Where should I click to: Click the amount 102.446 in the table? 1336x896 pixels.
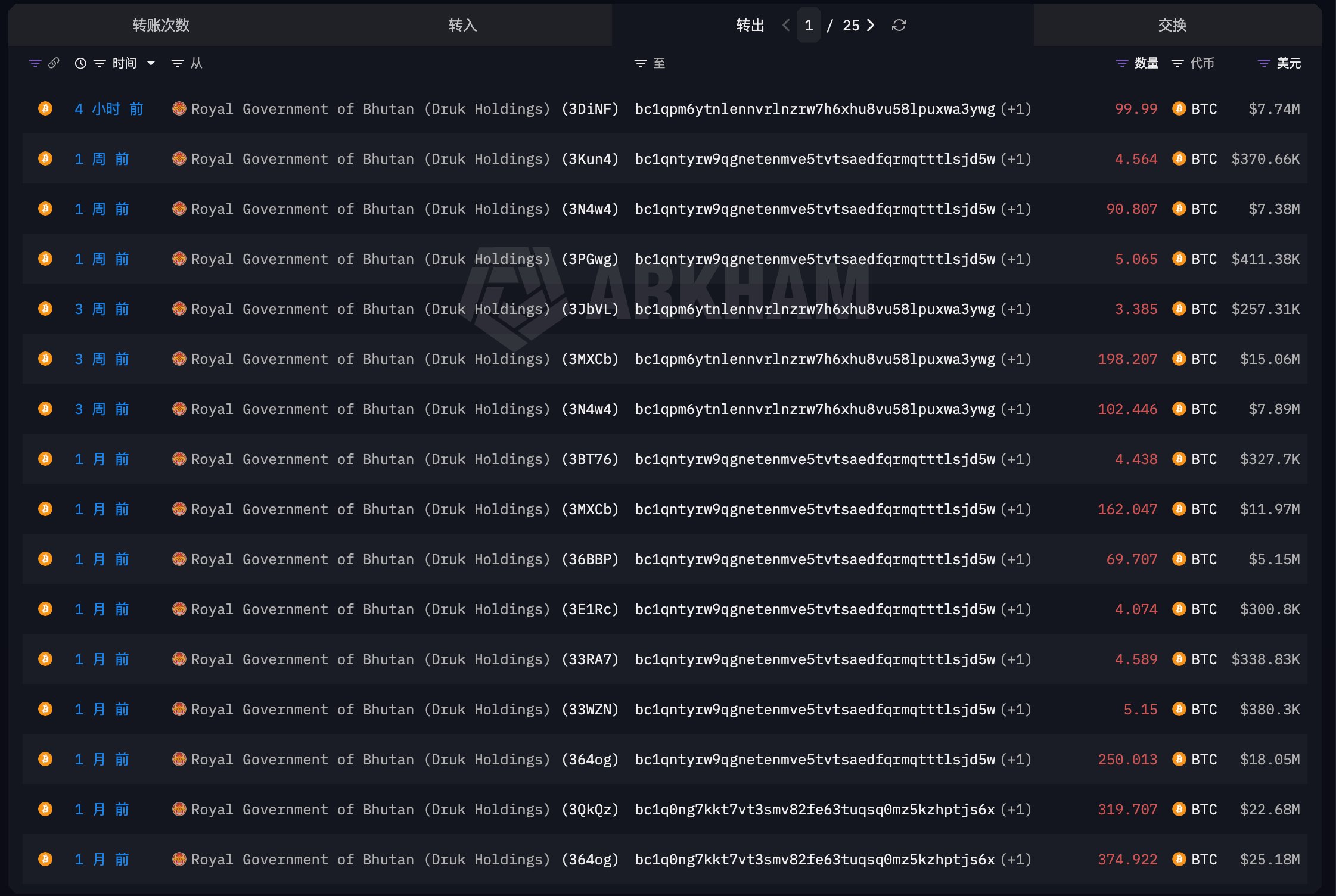[1127, 409]
